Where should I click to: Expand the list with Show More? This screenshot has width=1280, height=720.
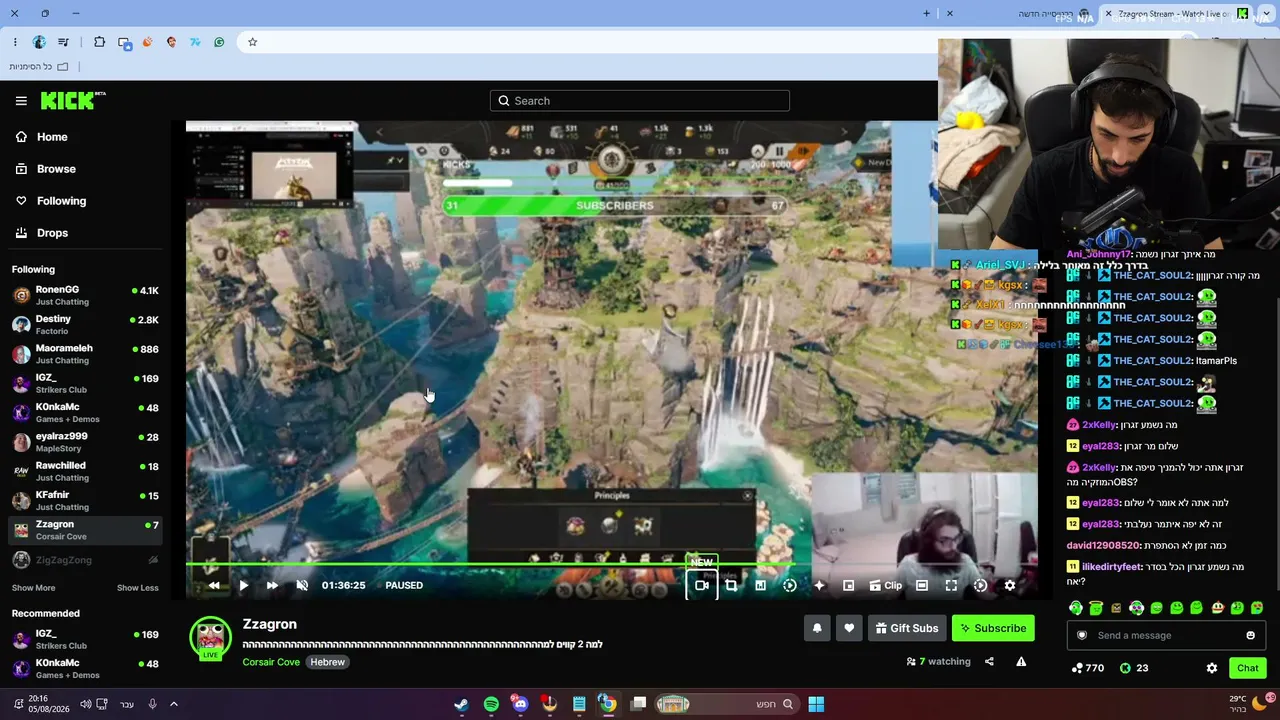tap(33, 588)
